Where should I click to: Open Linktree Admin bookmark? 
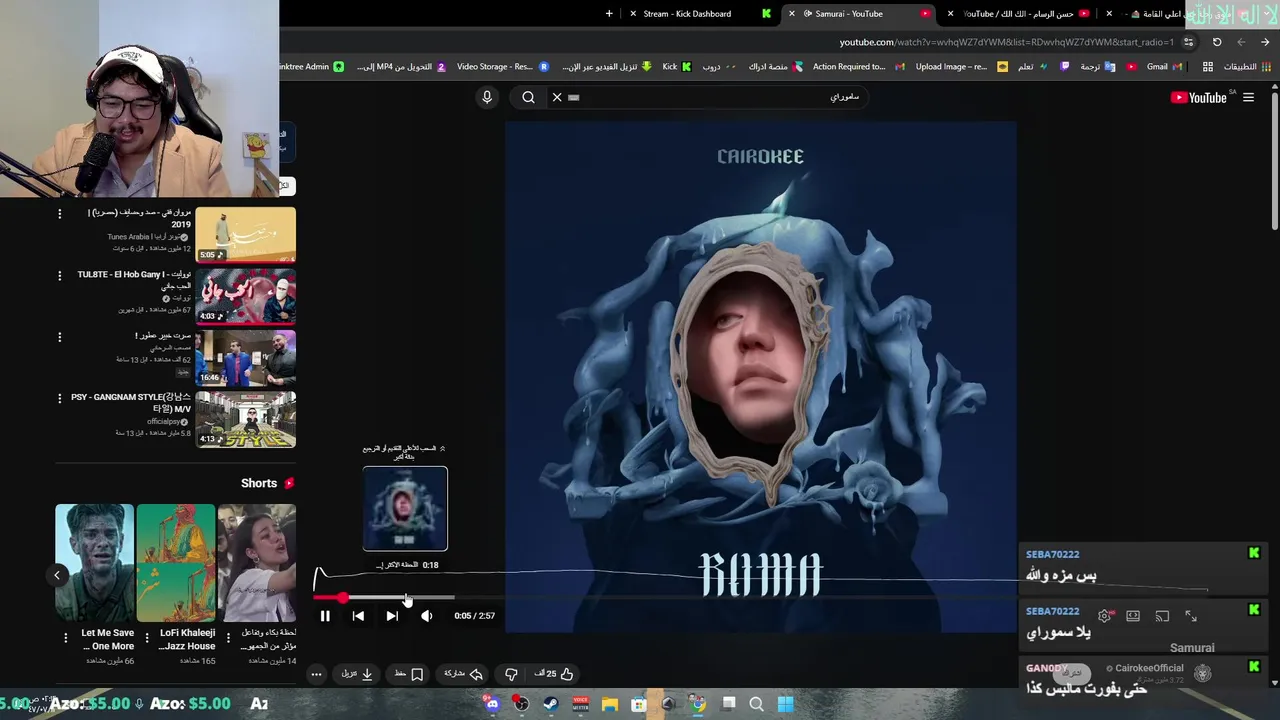click(x=312, y=67)
